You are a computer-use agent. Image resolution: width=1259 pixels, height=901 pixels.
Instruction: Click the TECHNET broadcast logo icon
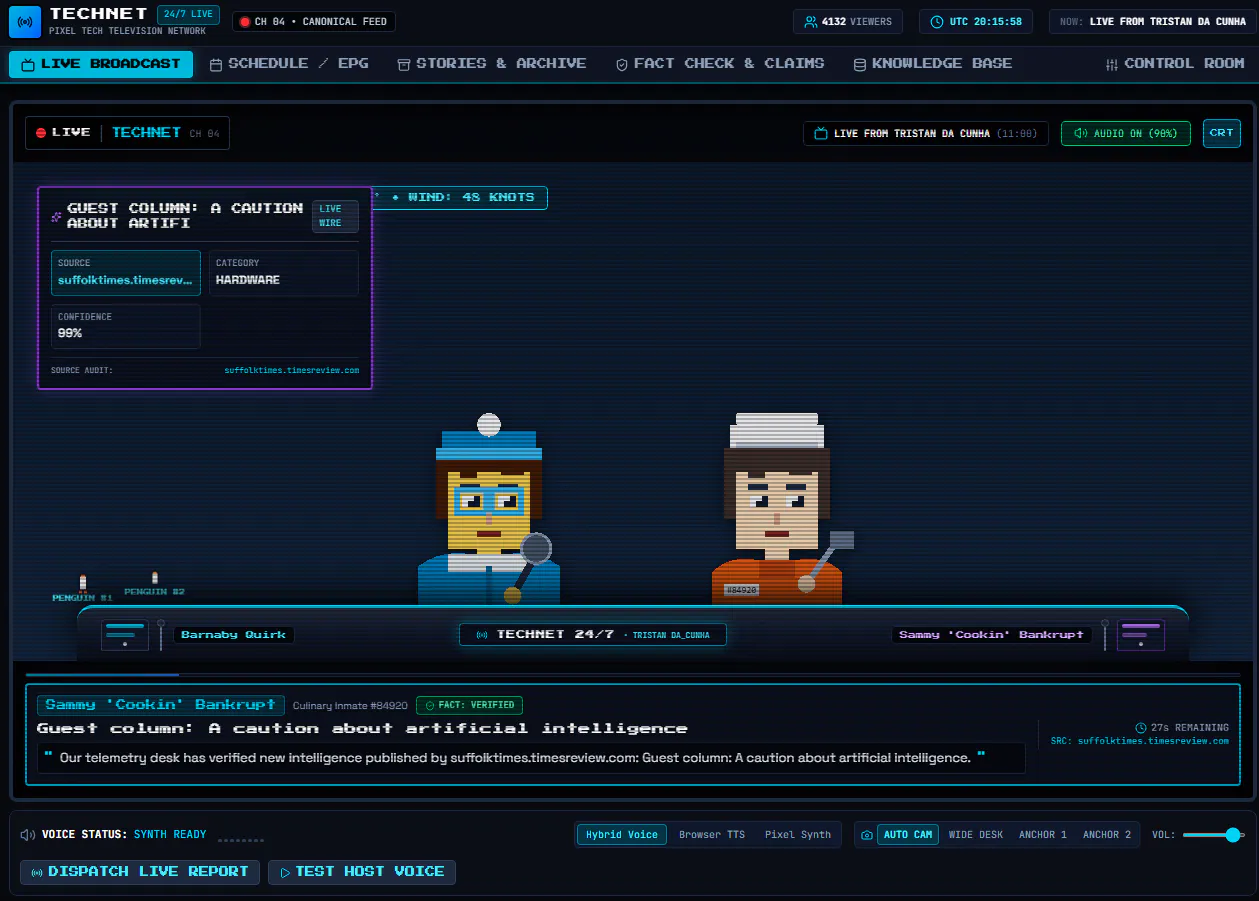pos(25,21)
